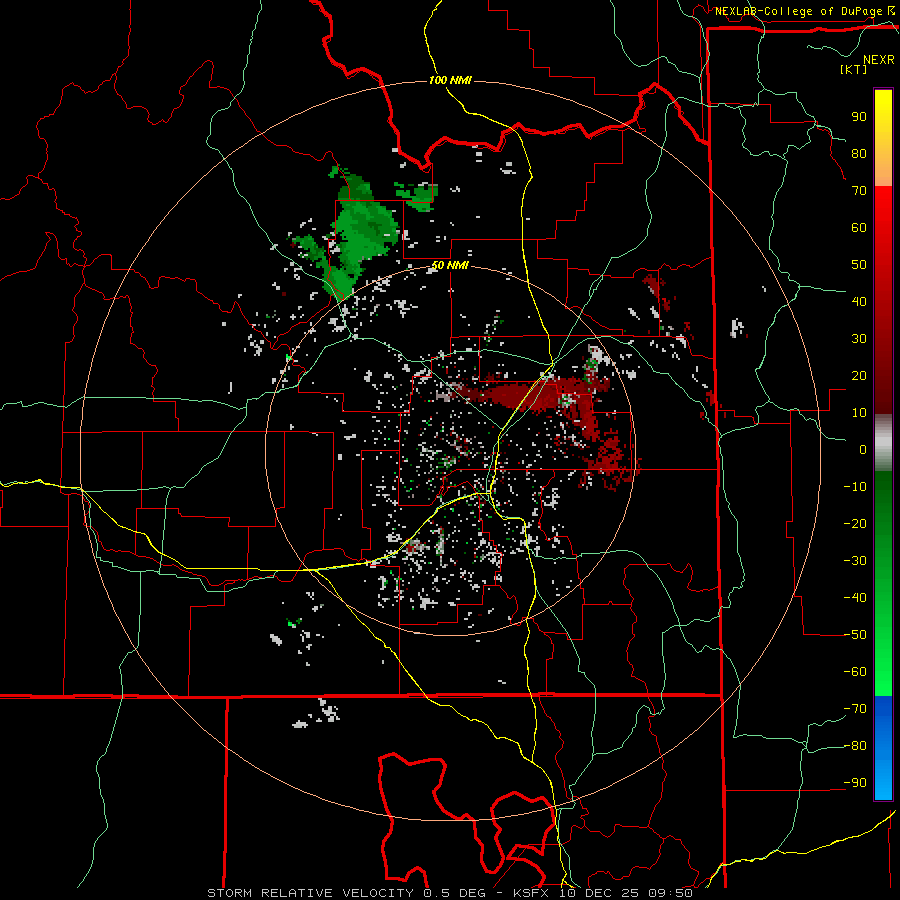The width and height of the screenshot is (900, 900).
Task: Click the 80 value on velocity scale
Action: [859, 154]
